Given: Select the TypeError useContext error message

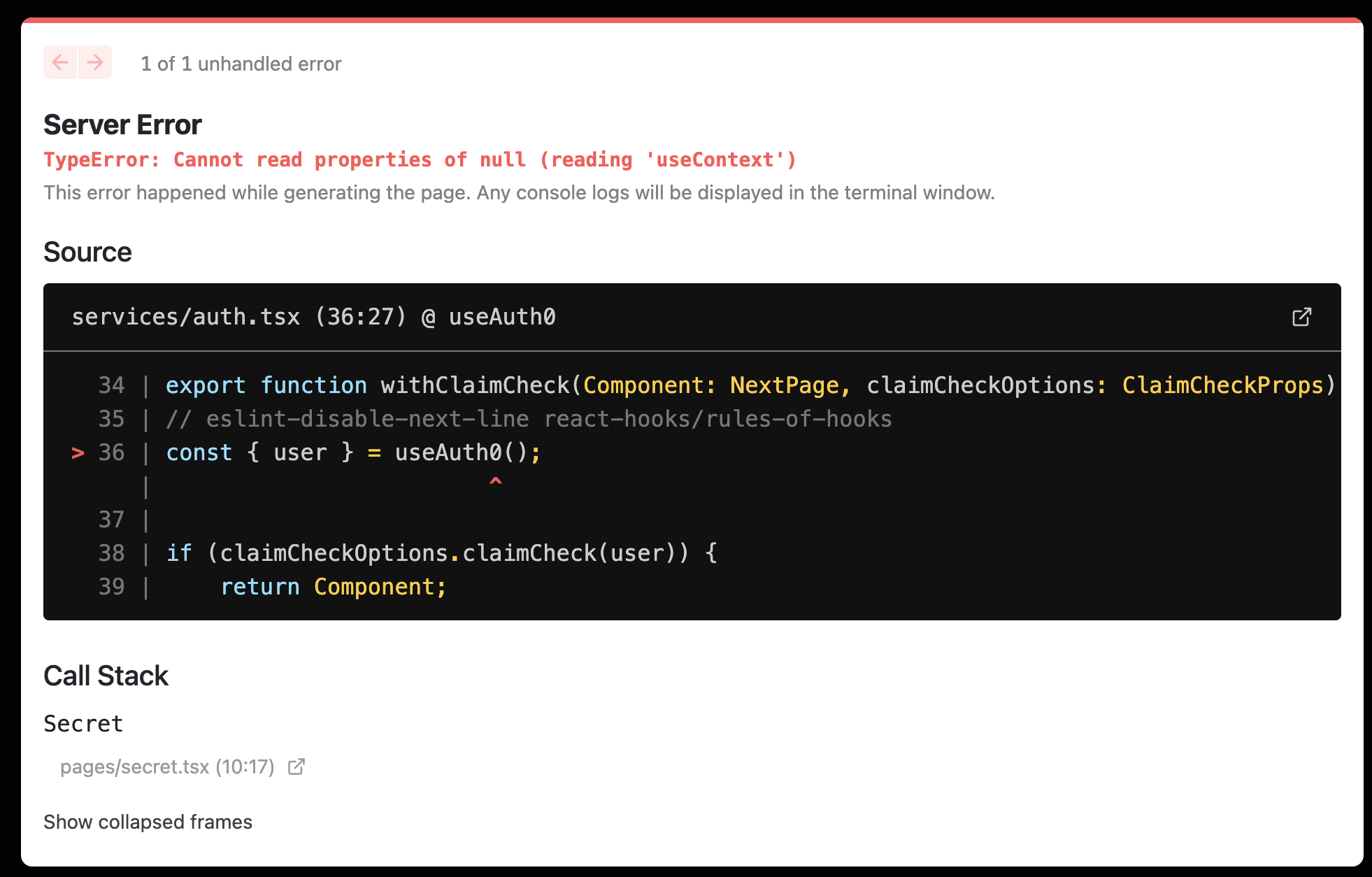Looking at the screenshot, I should [420, 159].
